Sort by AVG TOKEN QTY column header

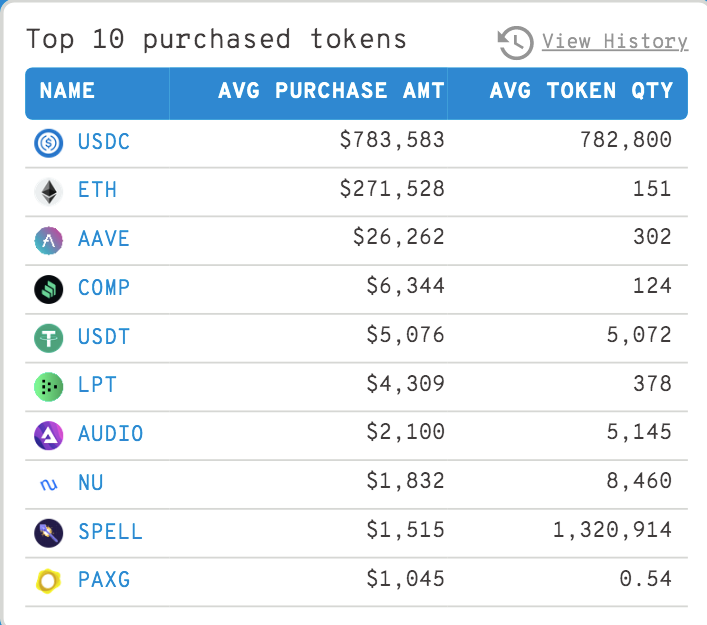[x=568, y=93]
